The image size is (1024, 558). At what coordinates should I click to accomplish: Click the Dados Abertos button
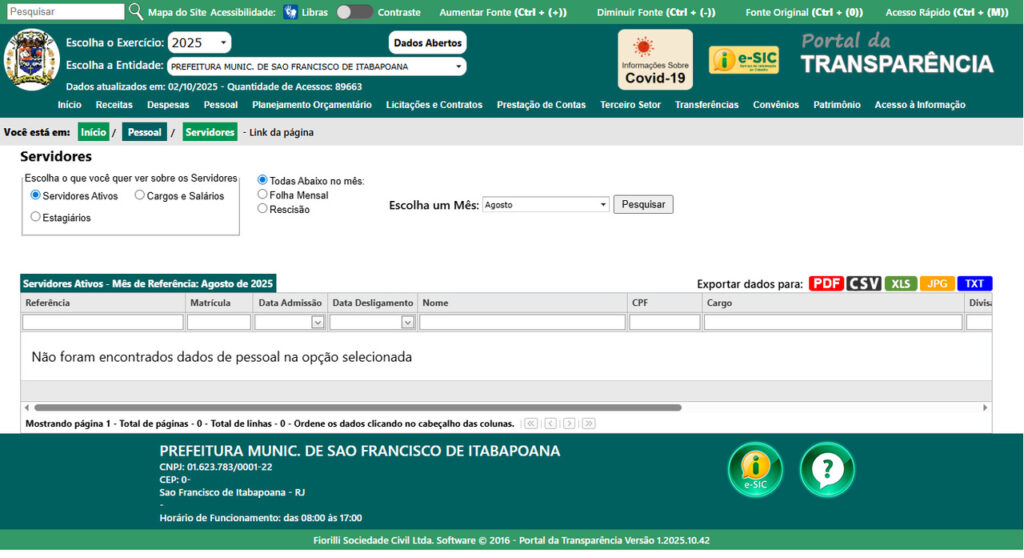tap(427, 43)
